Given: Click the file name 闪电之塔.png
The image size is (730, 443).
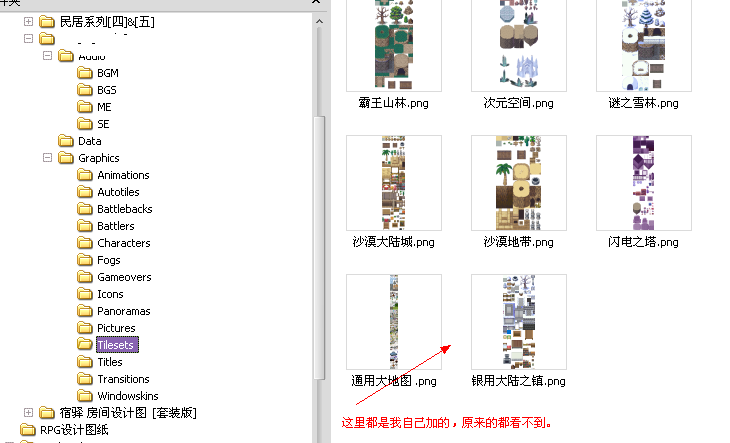Looking at the screenshot, I should [x=643, y=242].
